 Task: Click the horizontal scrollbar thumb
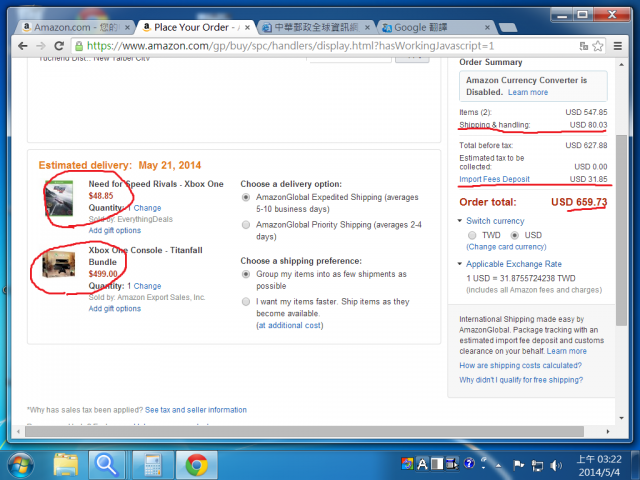click(x=304, y=431)
